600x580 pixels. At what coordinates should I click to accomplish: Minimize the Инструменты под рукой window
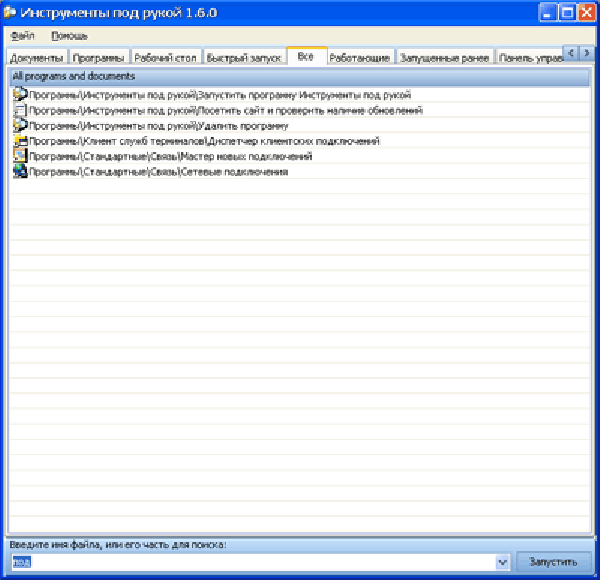547,13
